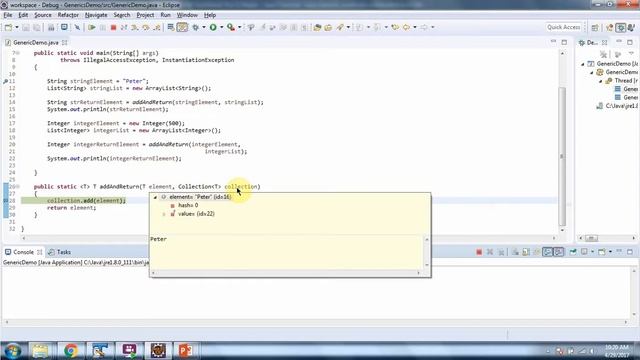Open the Navigate menu

point(96,15)
